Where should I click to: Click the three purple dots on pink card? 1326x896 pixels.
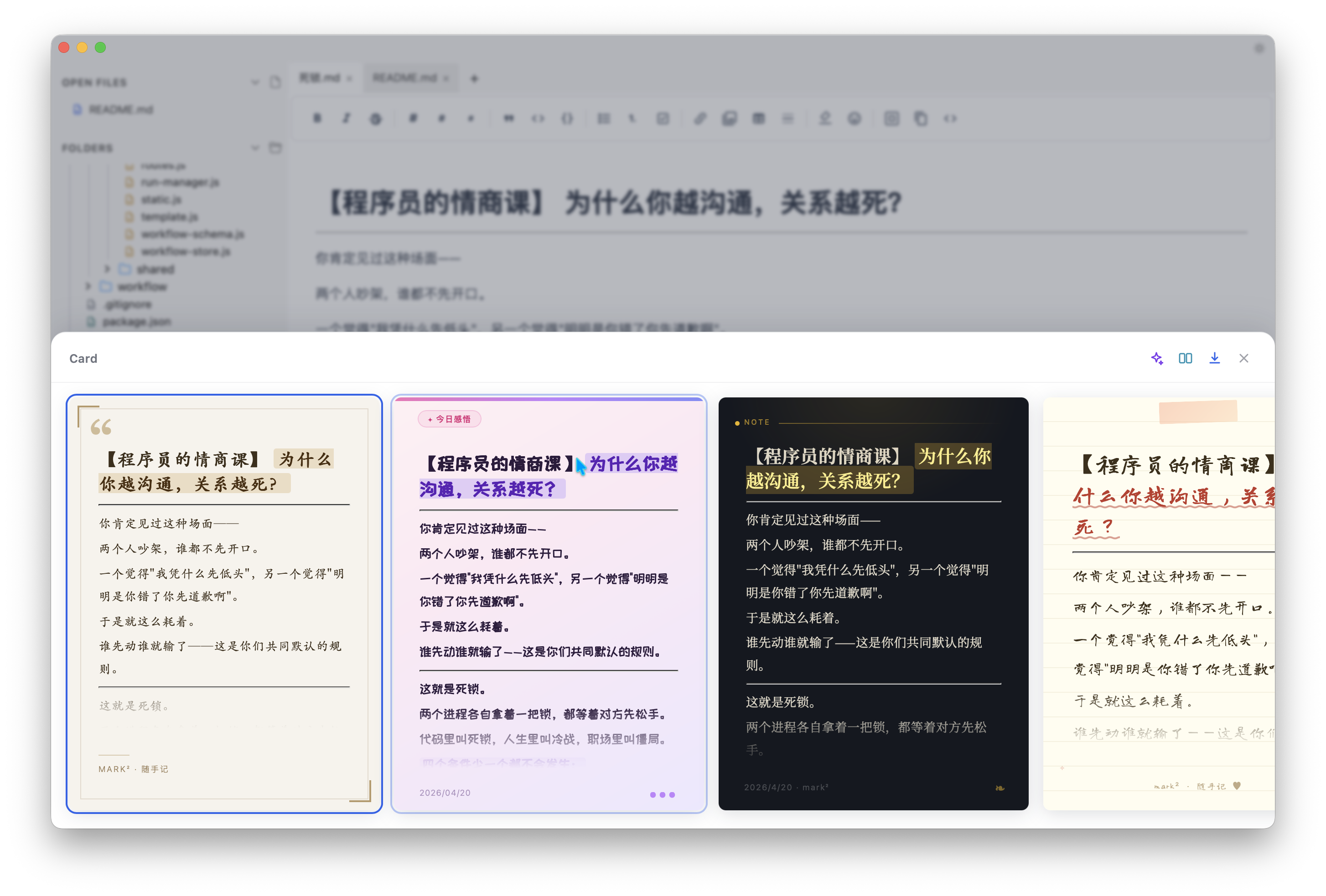(x=662, y=794)
